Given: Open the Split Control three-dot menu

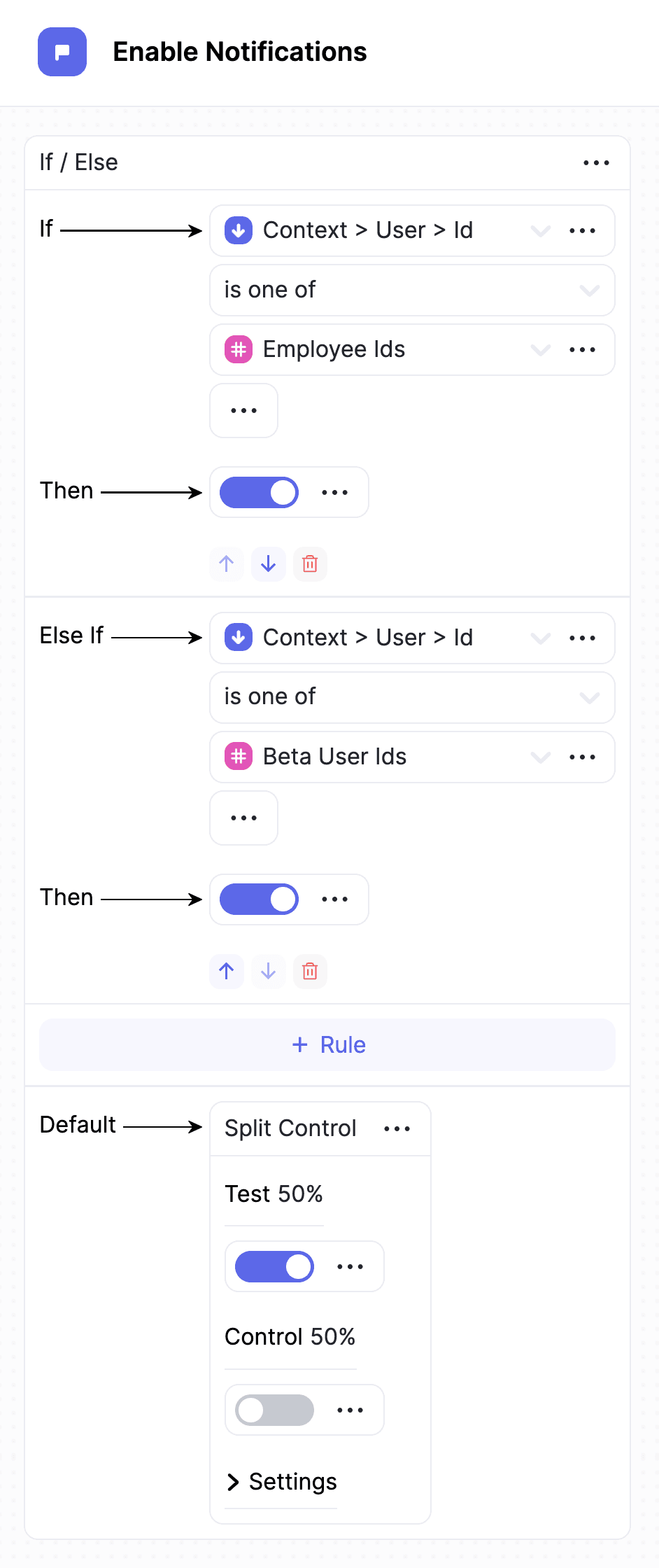Looking at the screenshot, I should pos(397,1128).
